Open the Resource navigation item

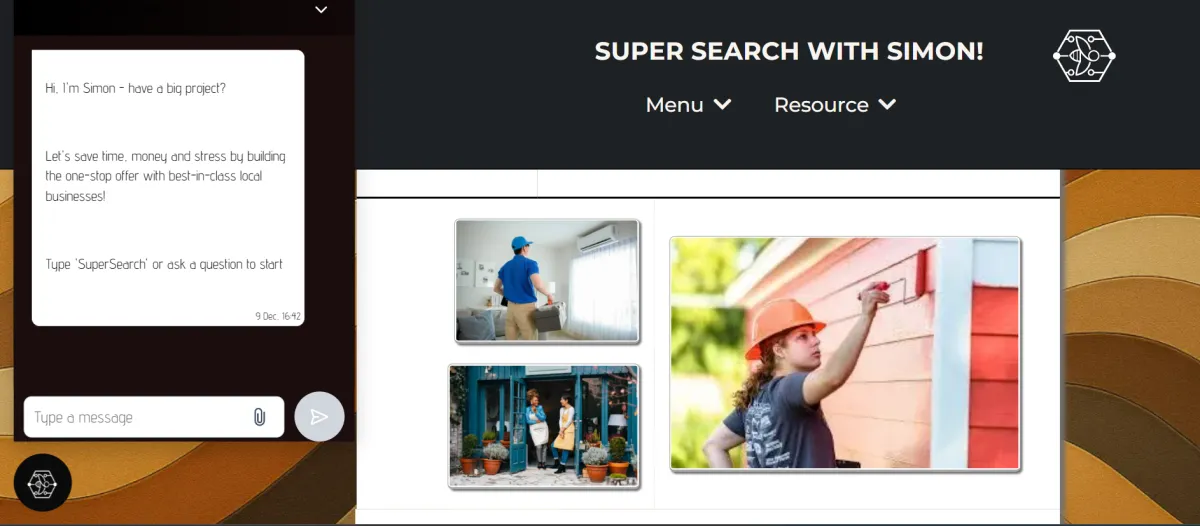coord(821,105)
